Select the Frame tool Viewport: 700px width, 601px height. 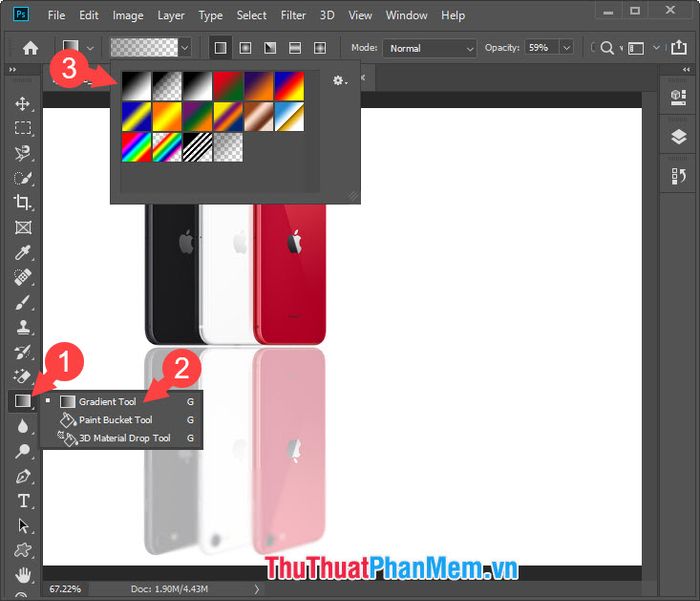[x=23, y=227]
